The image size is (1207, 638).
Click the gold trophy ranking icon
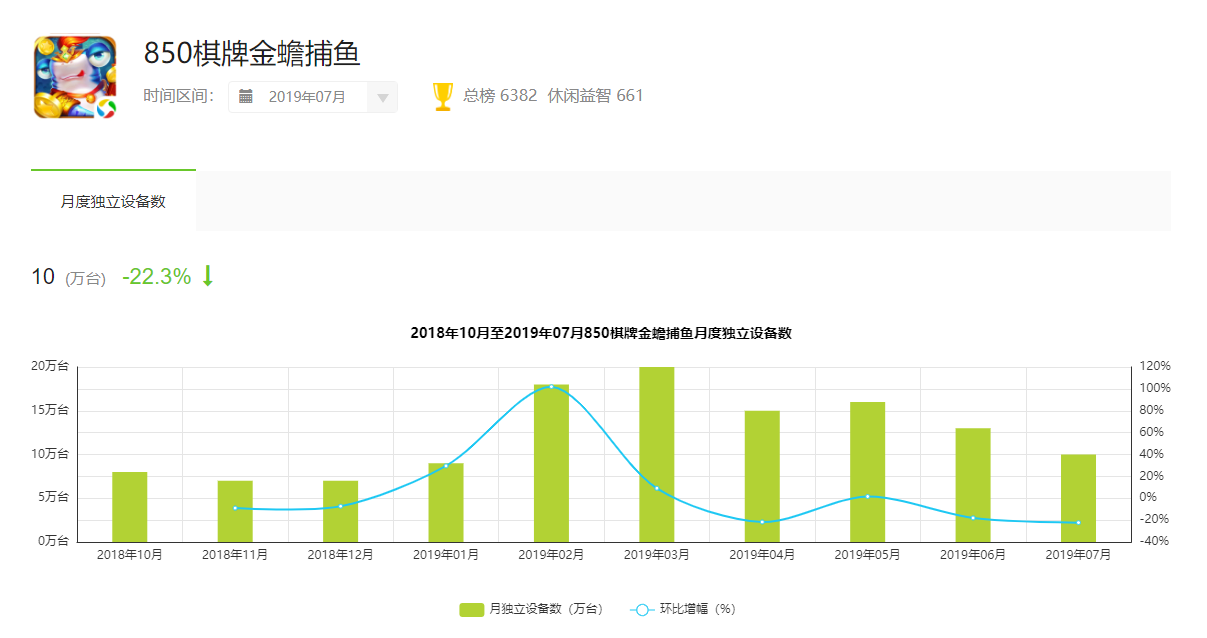pyautogui.click(x=442, y=97)
